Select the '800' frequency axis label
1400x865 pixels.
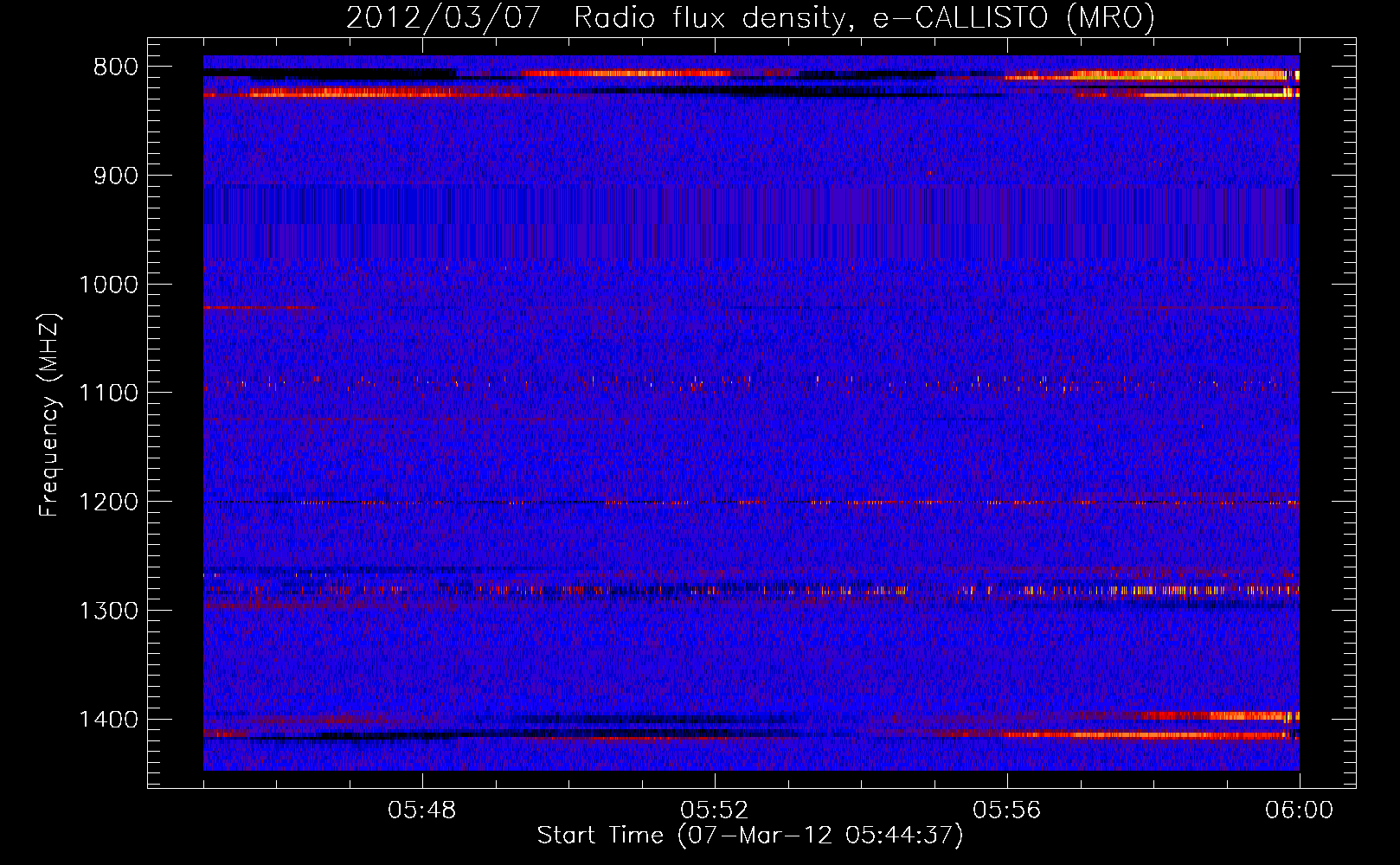[116, 67]
